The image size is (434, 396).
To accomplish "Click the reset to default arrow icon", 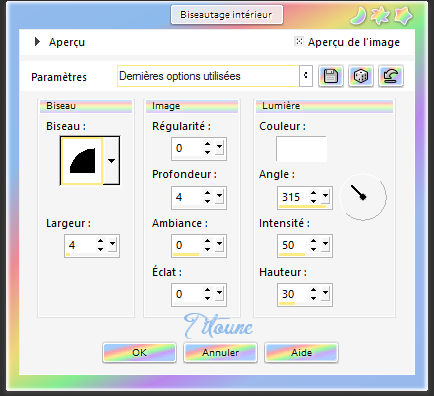I will [391, 76].
